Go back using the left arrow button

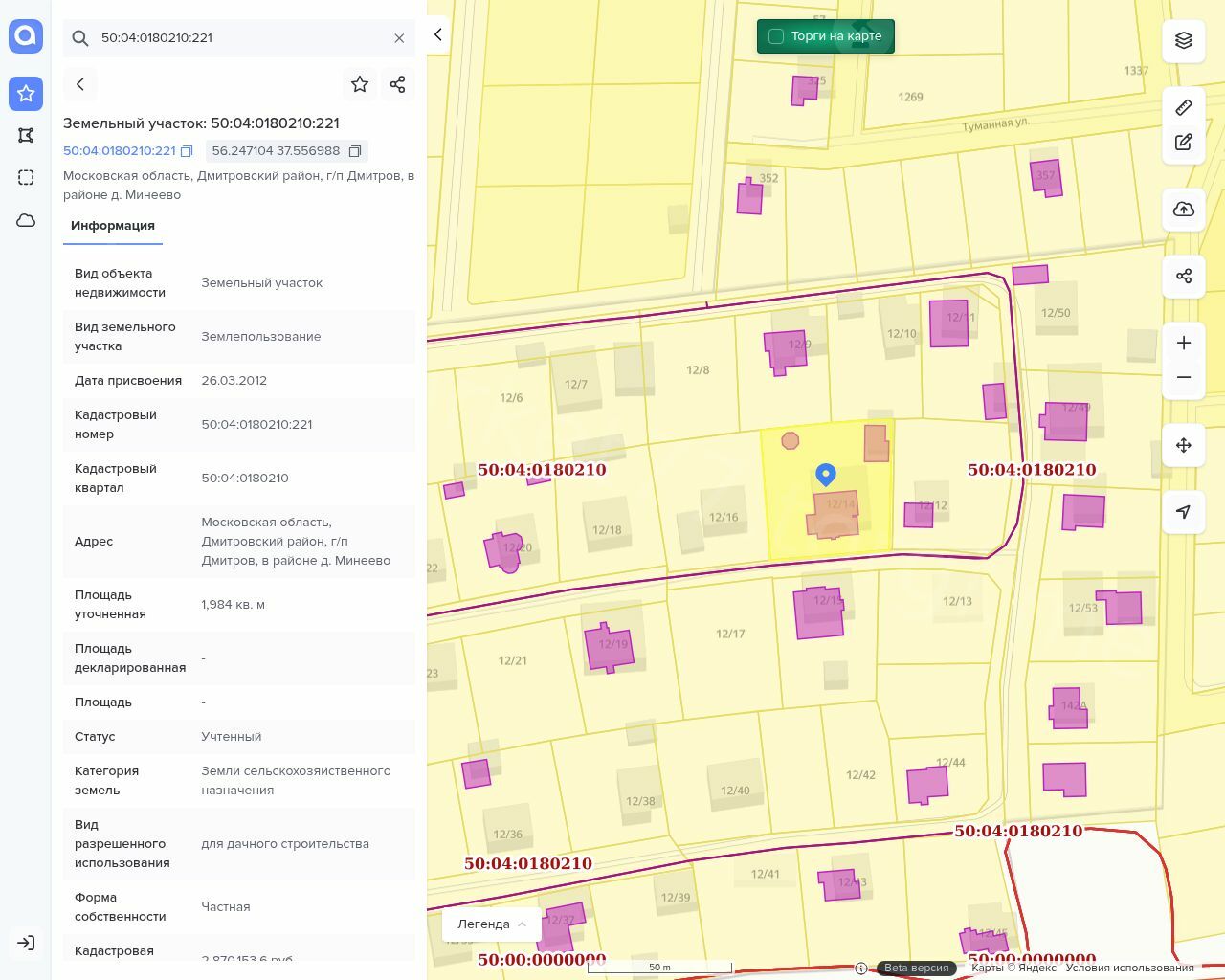pos(80,84)
